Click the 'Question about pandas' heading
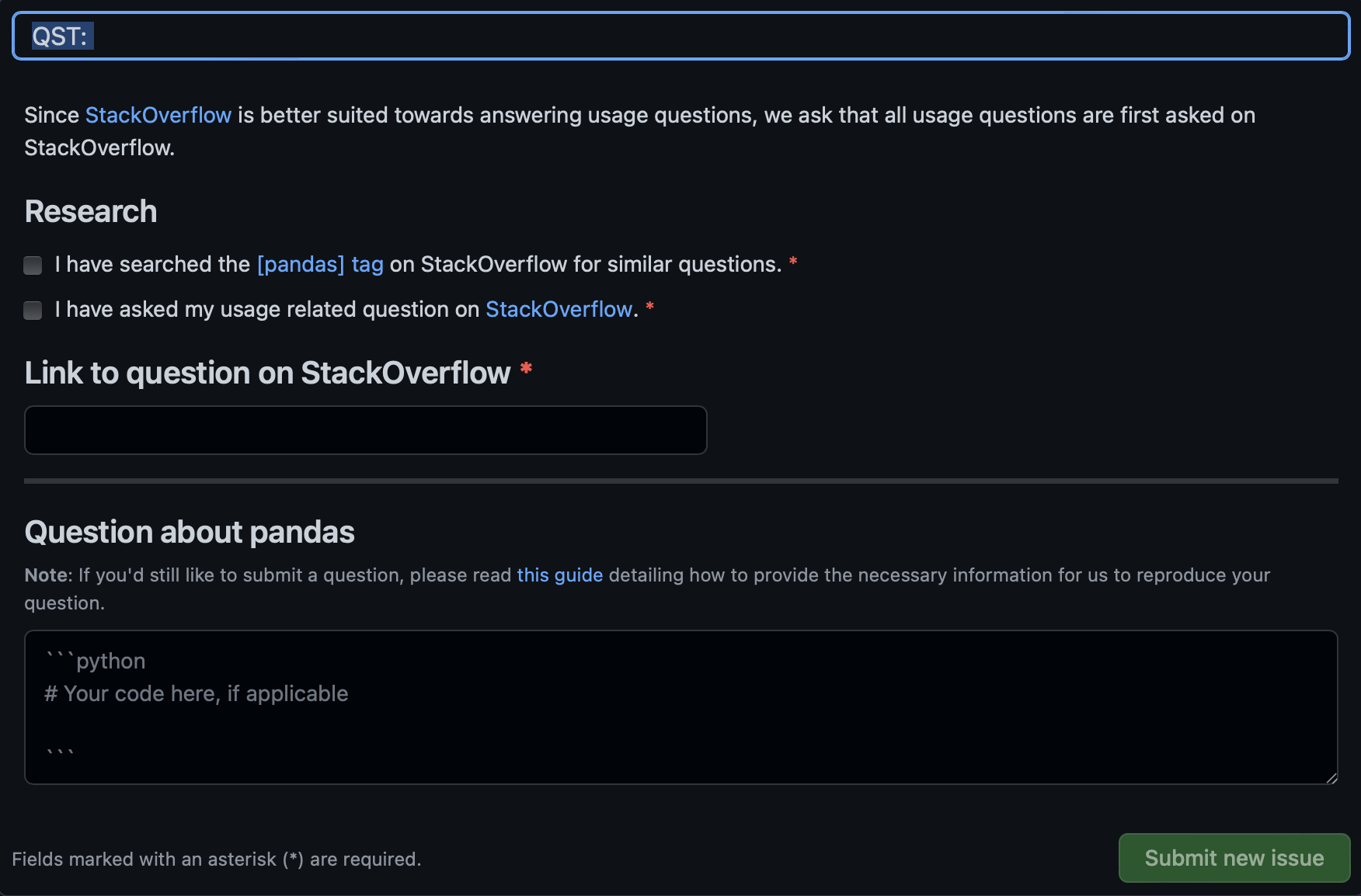1361x896 pixels. pos(190,532)
